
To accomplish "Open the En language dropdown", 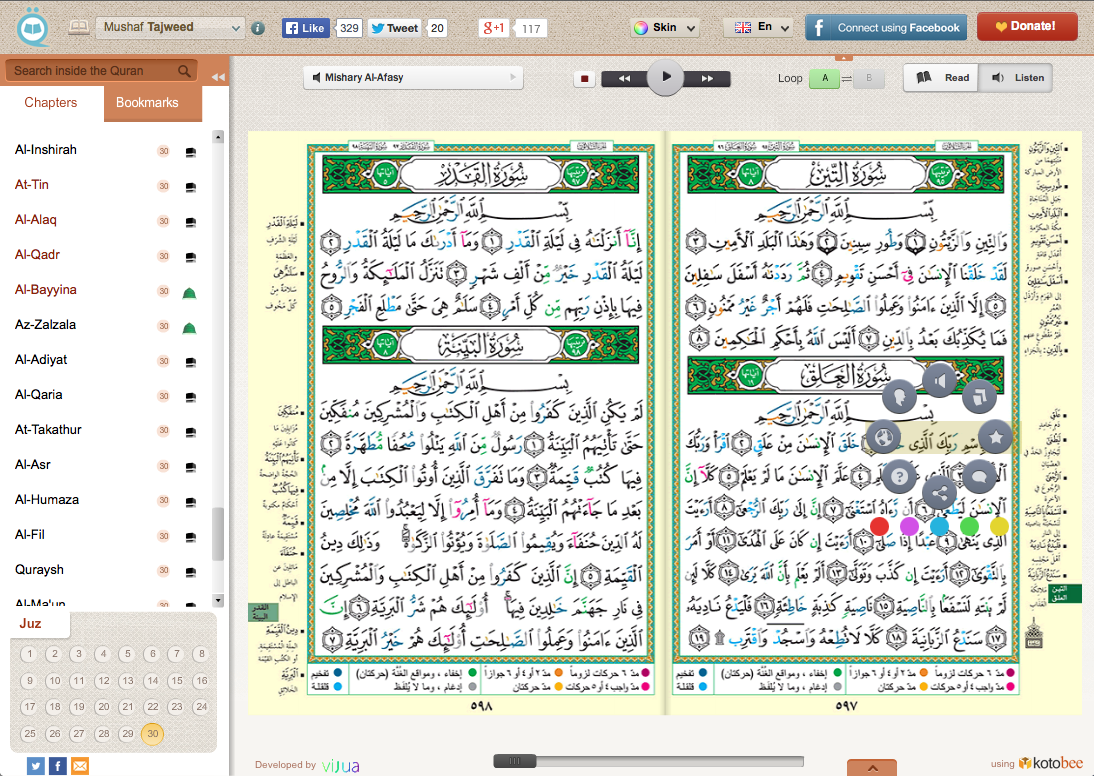I will tap(757, 27).
